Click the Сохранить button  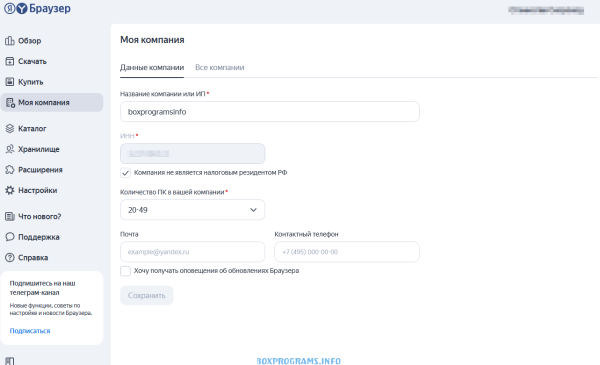(x=147, y=295)
